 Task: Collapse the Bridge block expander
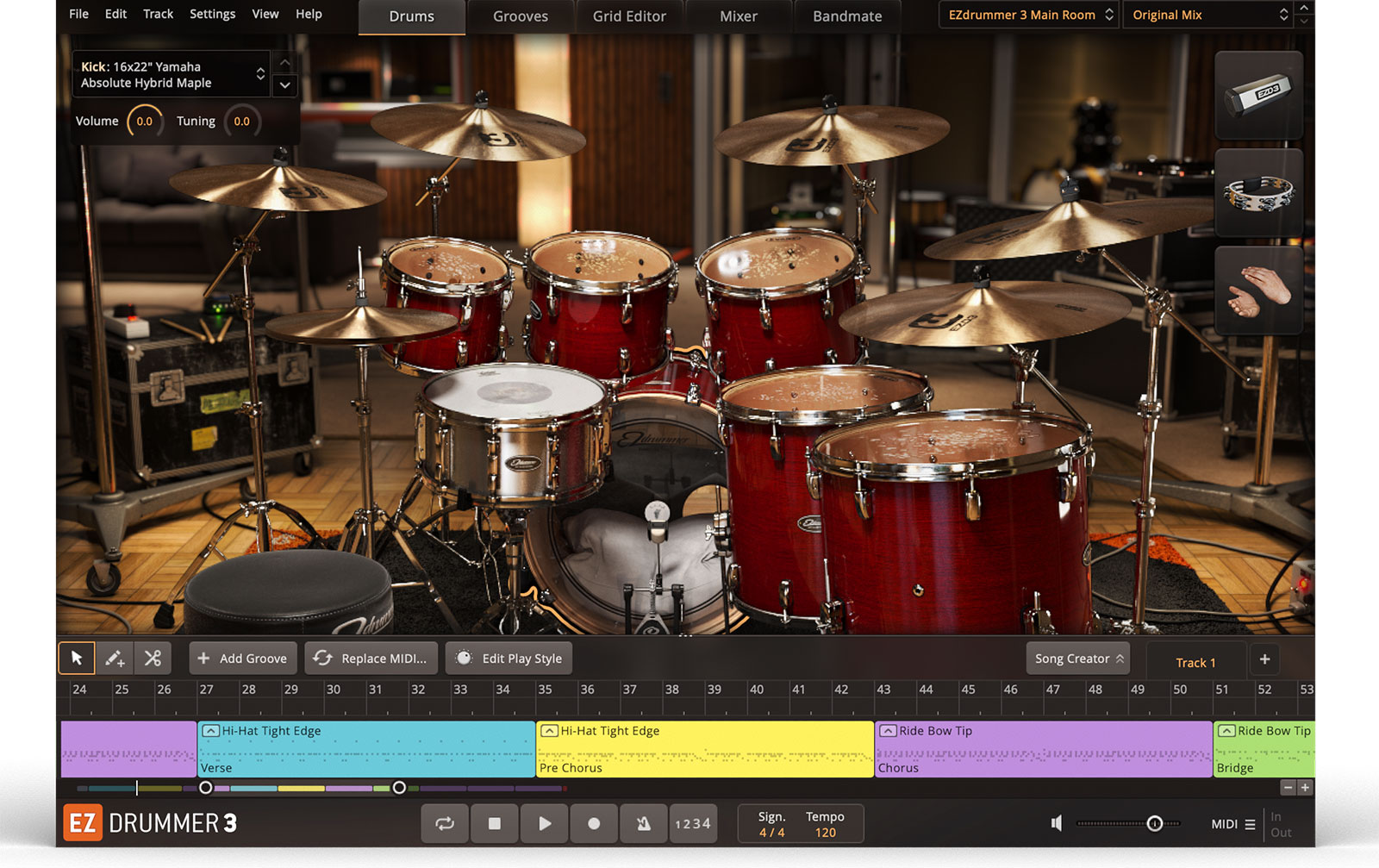click(x=1226, y=731)
